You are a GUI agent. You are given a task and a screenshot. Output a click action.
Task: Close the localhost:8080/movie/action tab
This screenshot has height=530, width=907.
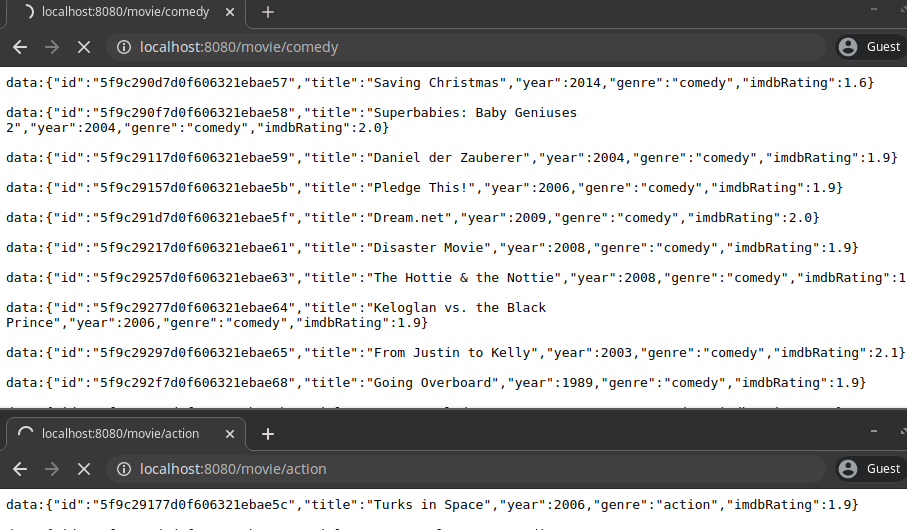click(231, 434)
